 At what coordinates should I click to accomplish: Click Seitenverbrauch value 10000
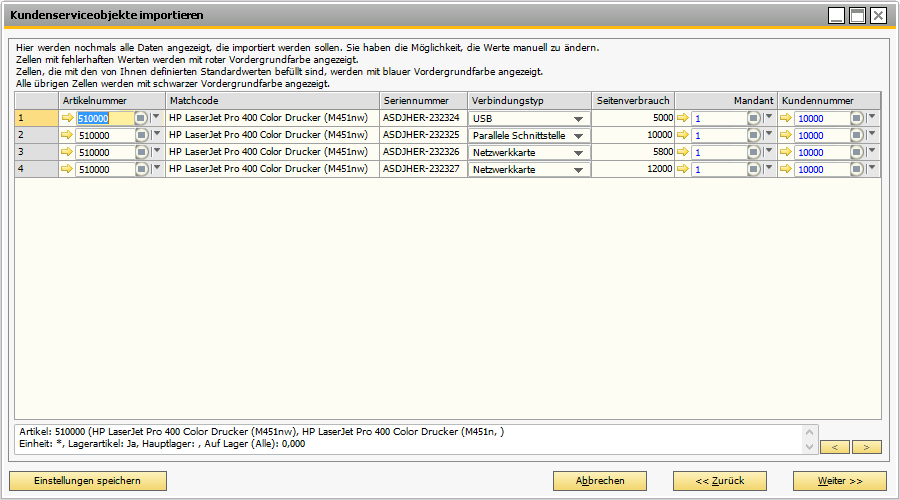633,135
